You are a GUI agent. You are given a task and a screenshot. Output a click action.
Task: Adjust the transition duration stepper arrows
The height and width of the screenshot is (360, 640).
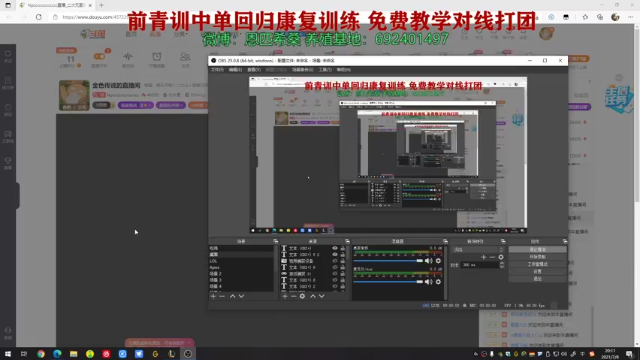(502, 265)
